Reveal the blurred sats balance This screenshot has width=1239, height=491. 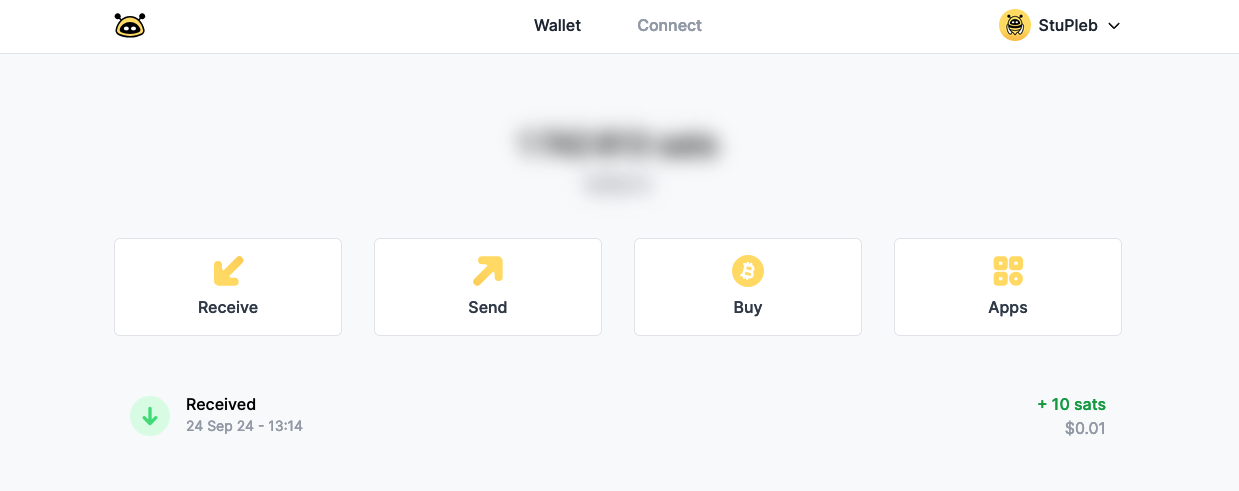(x=619, y=145)
